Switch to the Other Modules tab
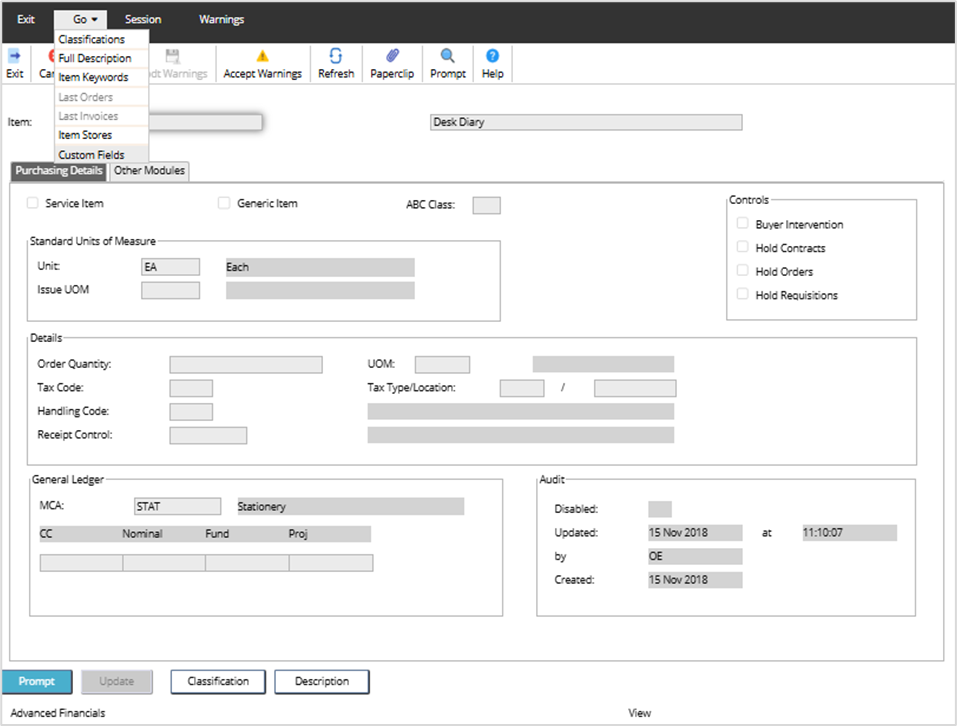This screenshot has width=957, height=726. coord(149,171)
